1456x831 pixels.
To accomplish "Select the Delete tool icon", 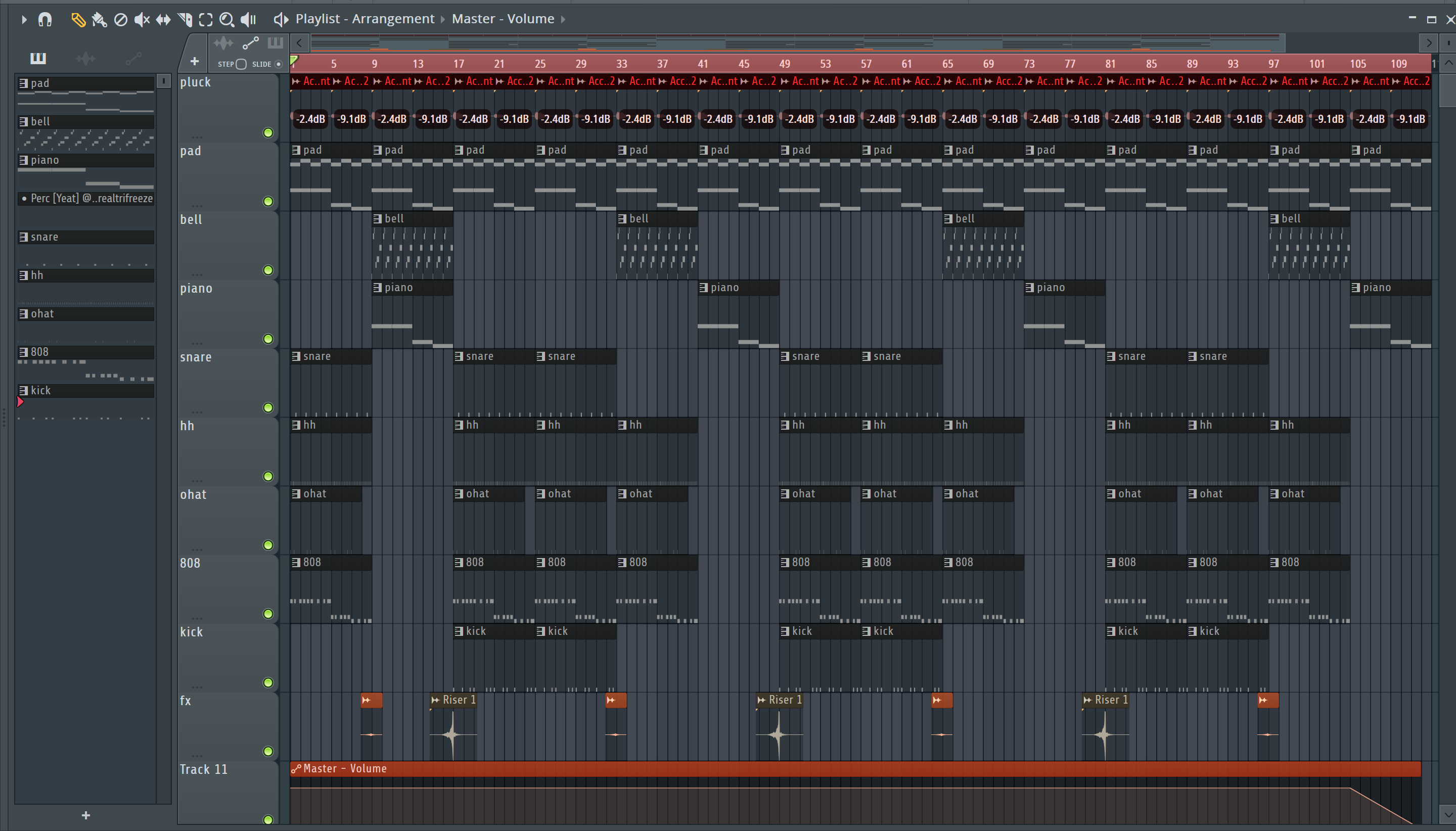I will pos(120,20).
